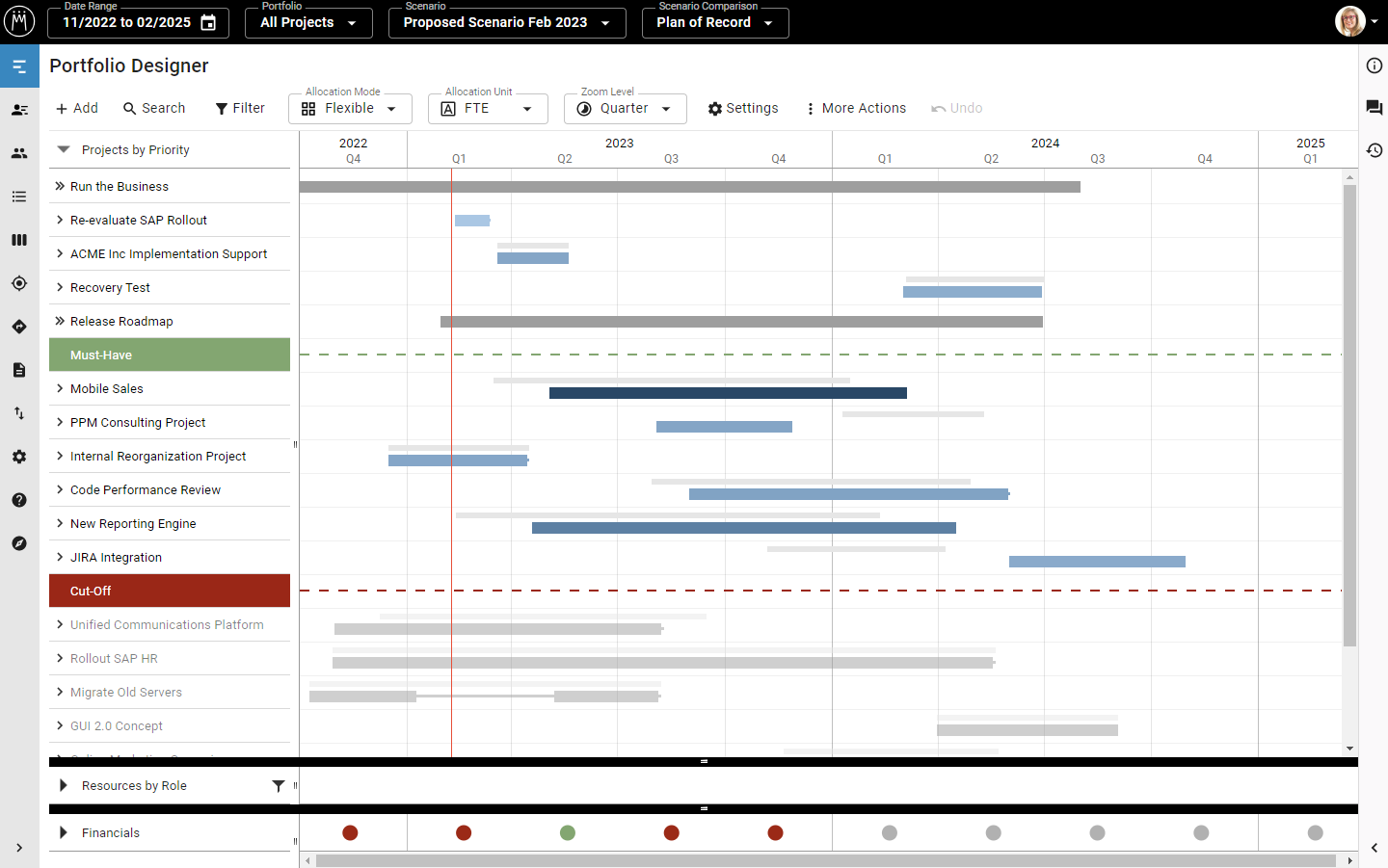Open the Portfolio Designer view in sidebar
1388x868 pixels.
pos(19,67)
